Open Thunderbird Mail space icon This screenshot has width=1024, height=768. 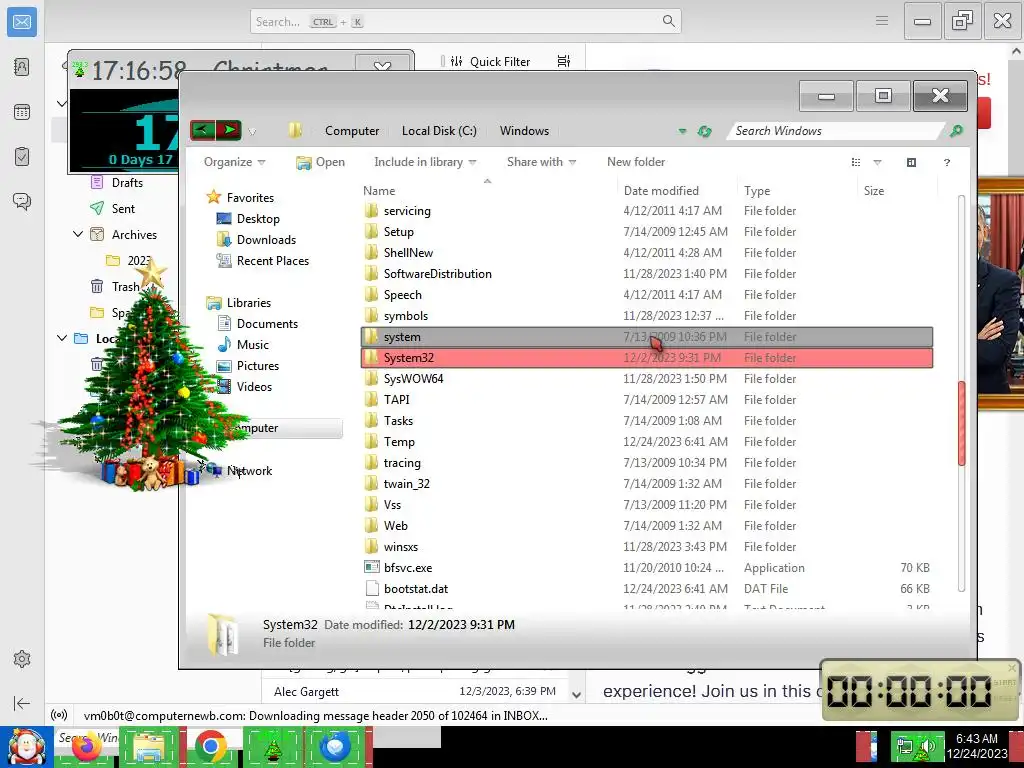click(x=22, y=22)
